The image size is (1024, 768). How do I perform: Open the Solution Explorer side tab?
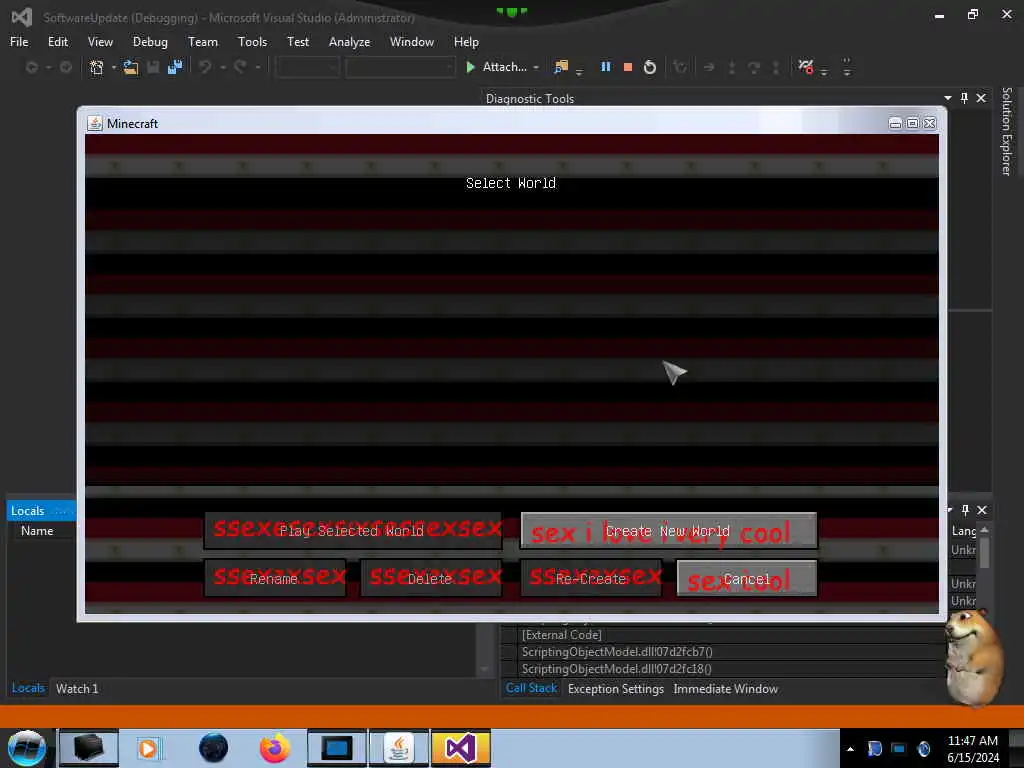pos(1006,131)
